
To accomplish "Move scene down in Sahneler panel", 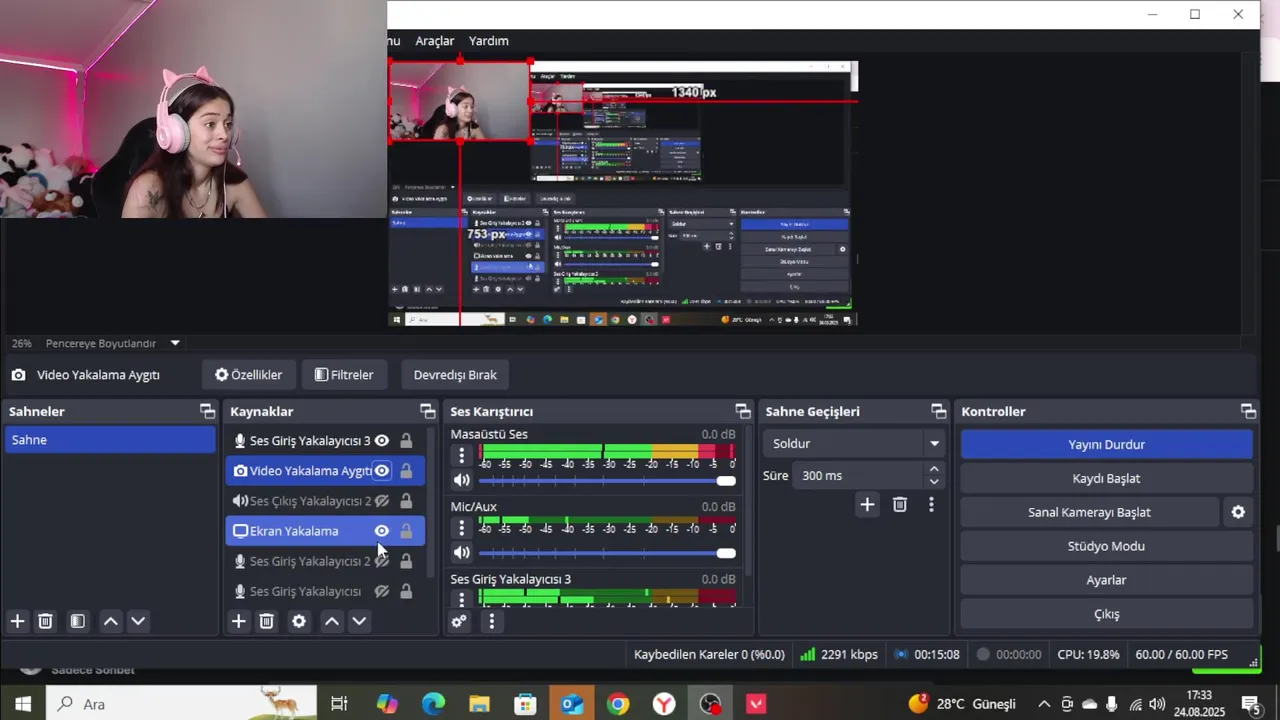I will tap(138, 621).
